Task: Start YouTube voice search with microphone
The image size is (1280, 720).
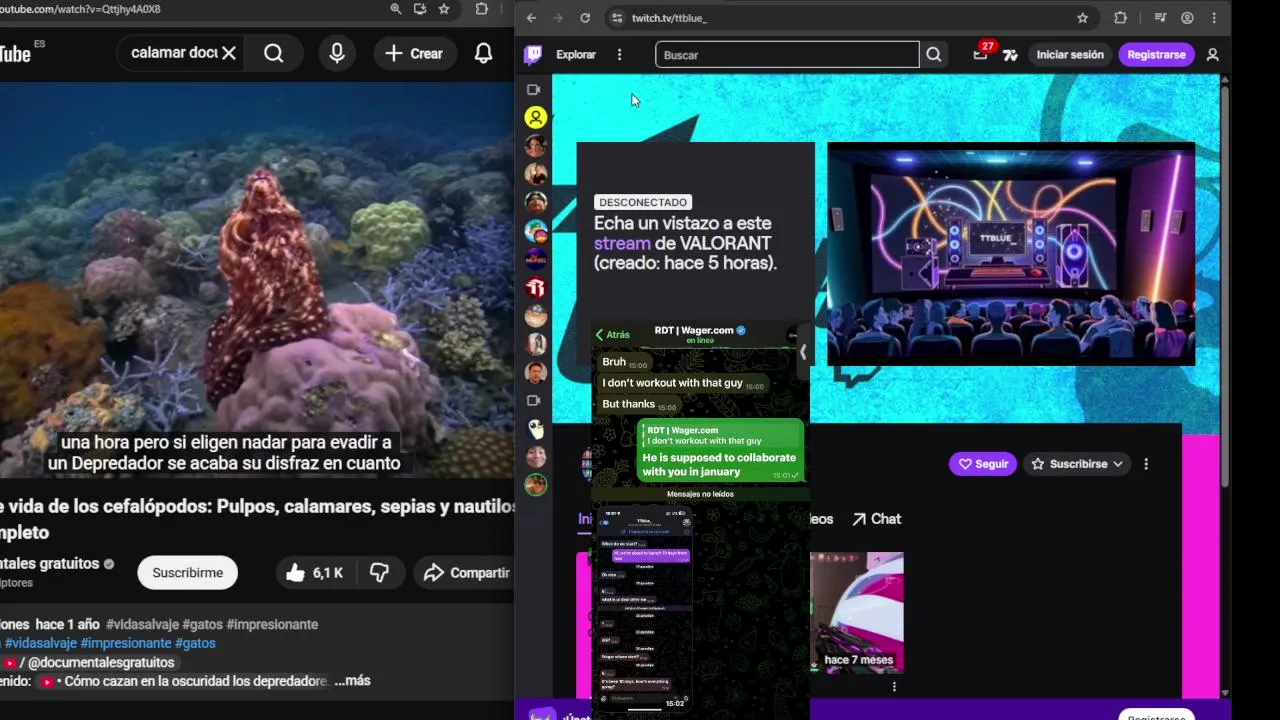Action: coord(337,53)
